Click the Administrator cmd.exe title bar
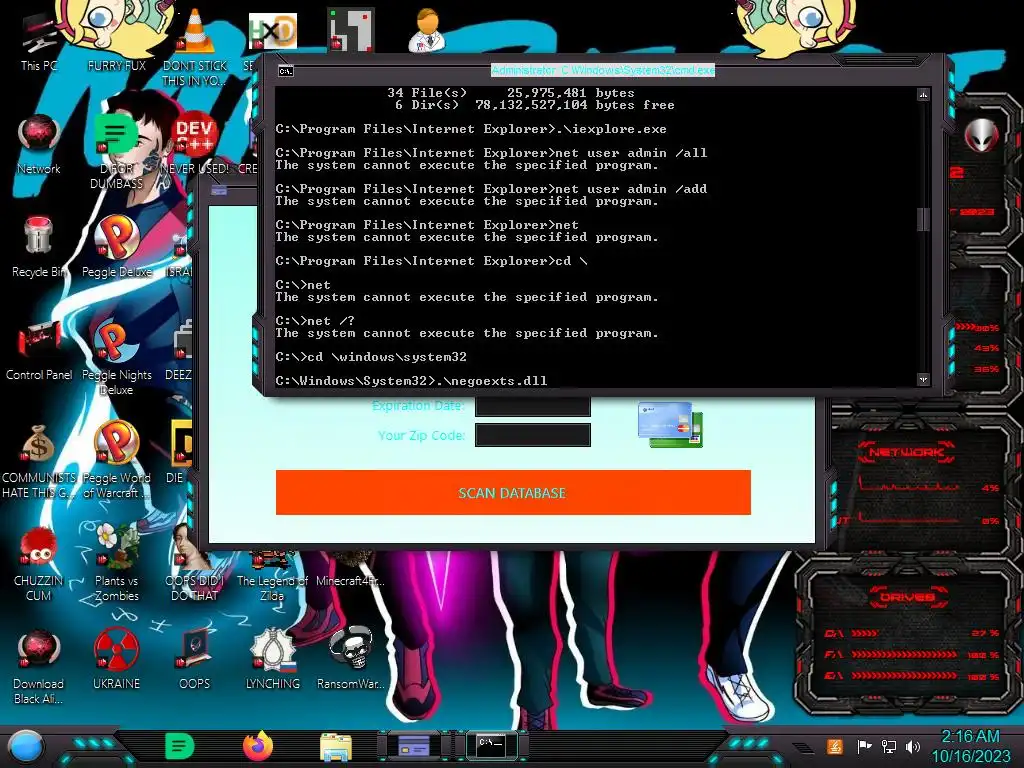Viewport: 1024px width, 768px height. (x=603, y=70)
